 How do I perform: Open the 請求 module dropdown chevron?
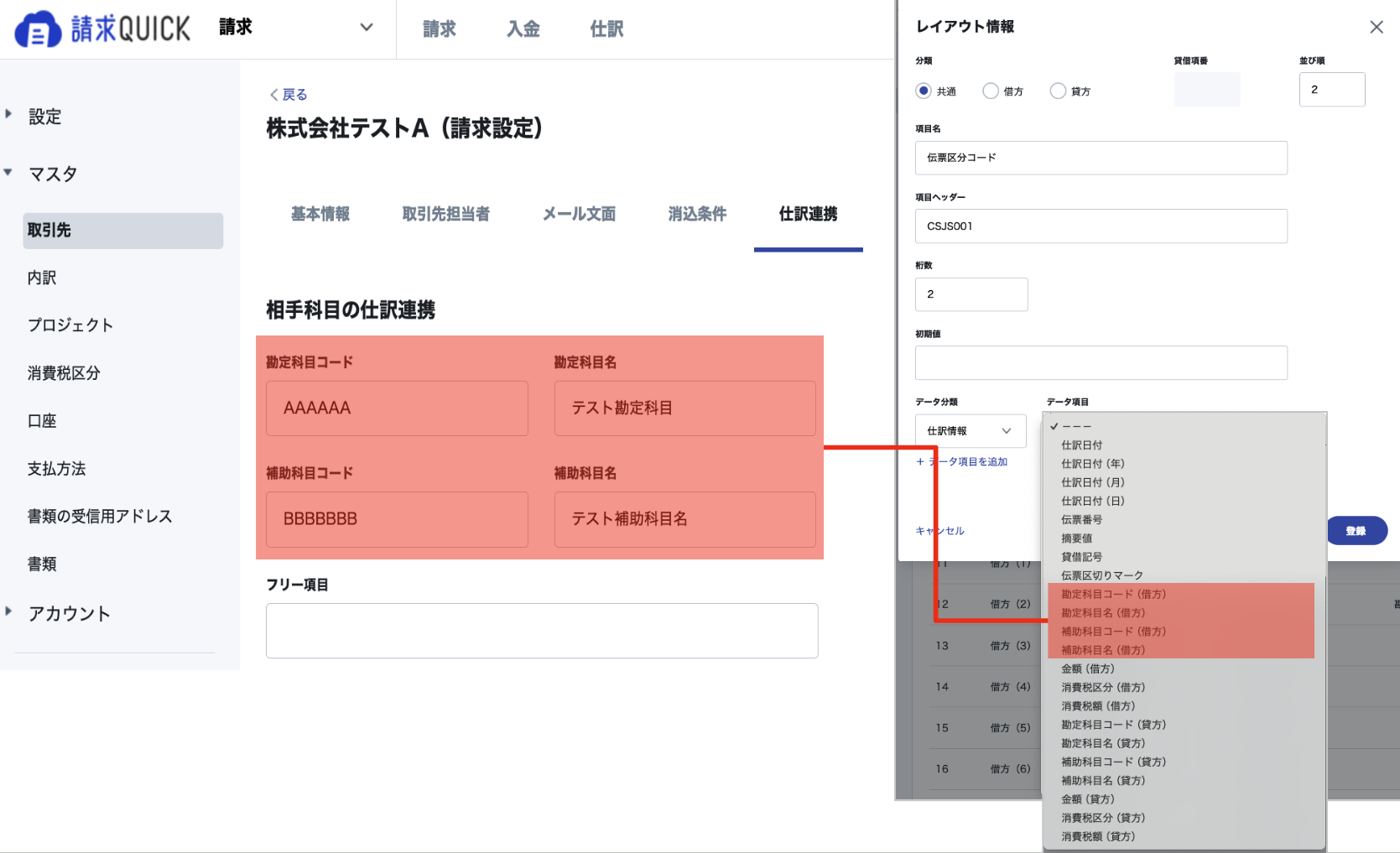[x=367, y=27]
